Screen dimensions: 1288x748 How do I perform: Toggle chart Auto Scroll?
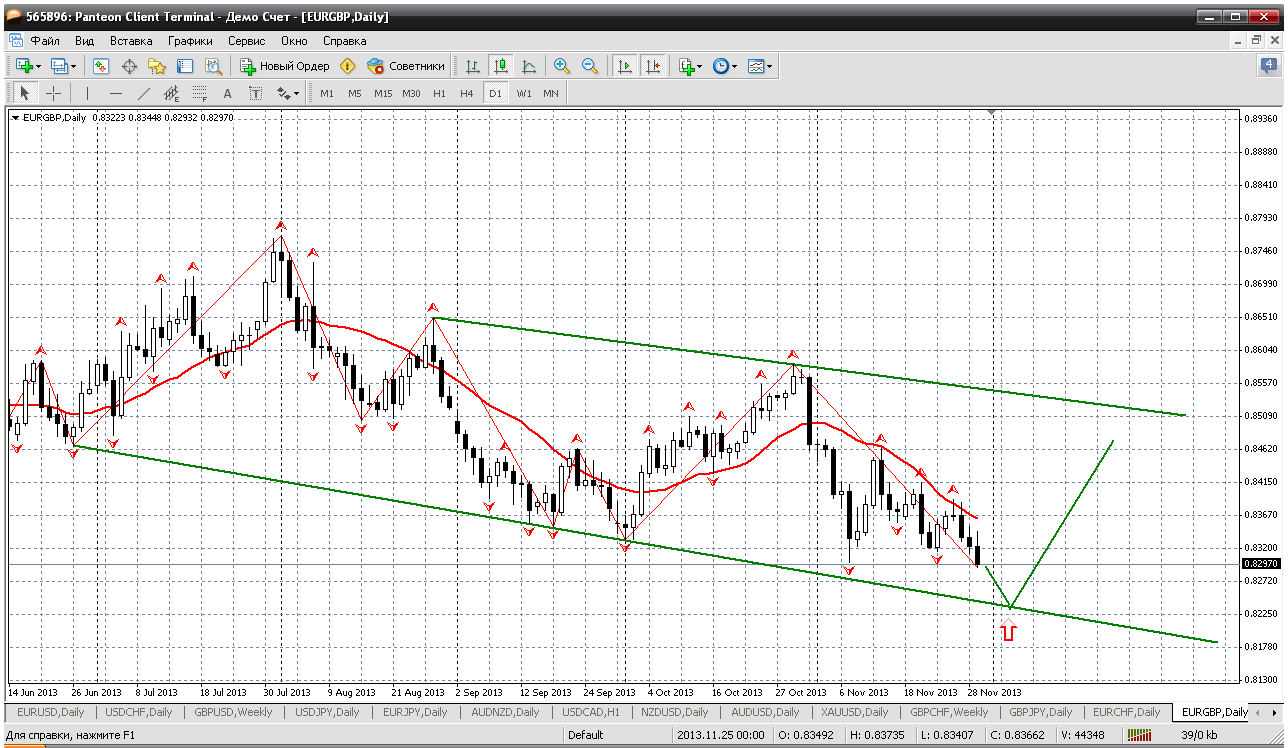click(625, 66)
